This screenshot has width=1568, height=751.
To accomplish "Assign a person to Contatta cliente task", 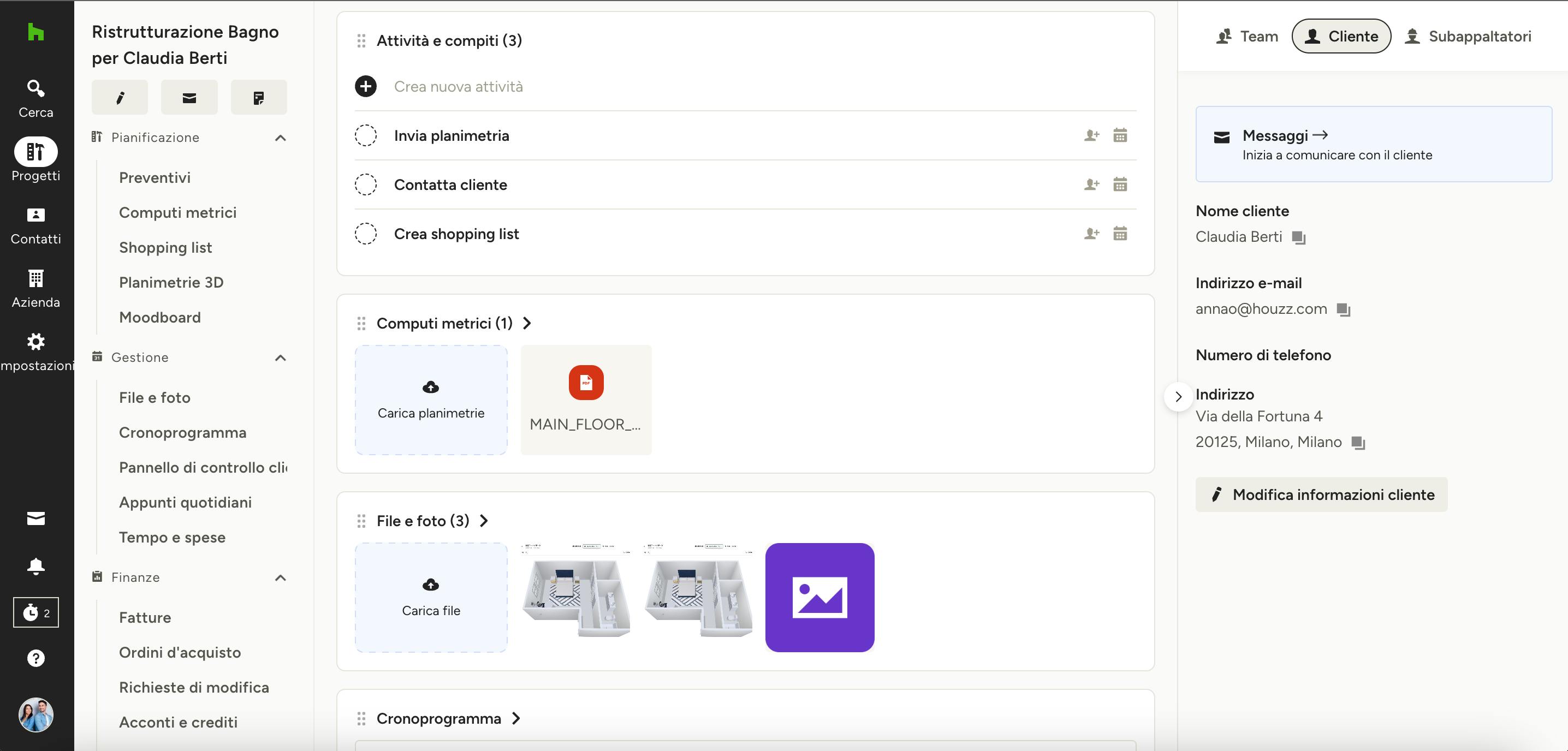I will 1091,184.
